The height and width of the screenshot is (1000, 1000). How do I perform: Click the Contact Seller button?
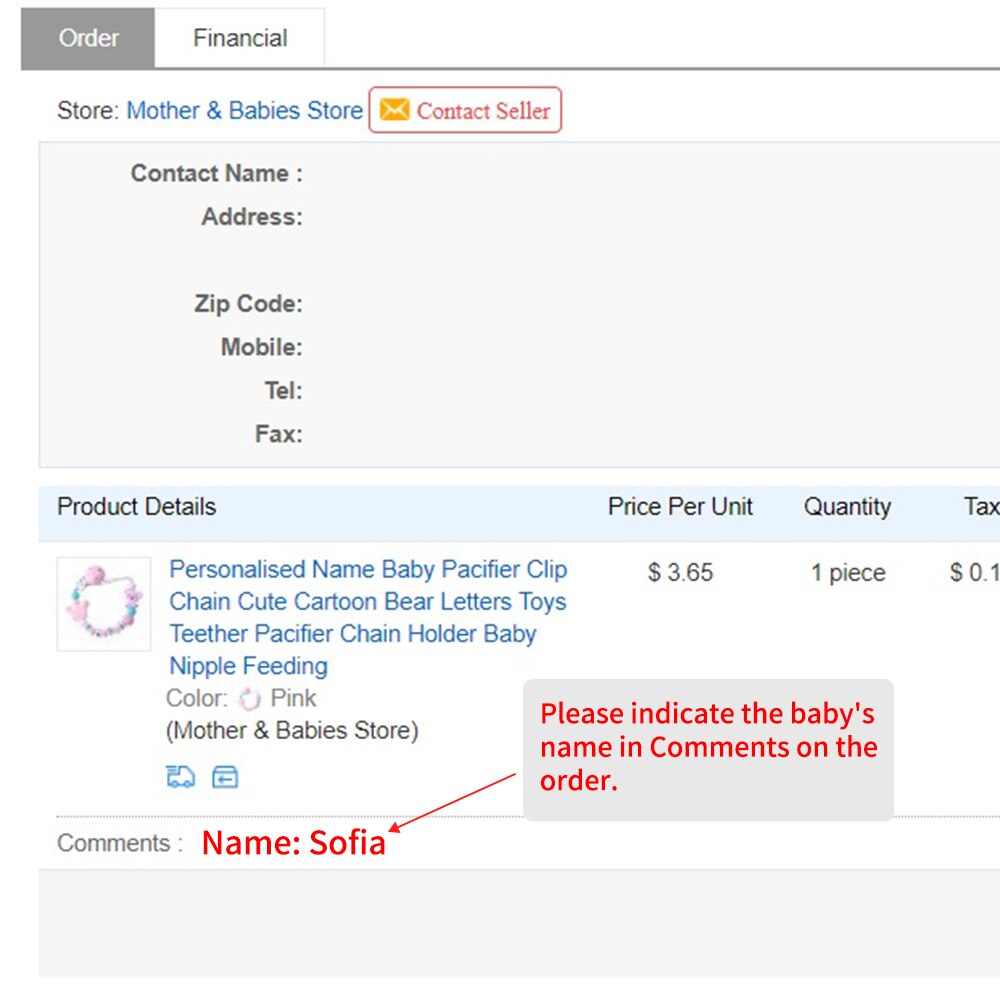click(x=465, y=110)
